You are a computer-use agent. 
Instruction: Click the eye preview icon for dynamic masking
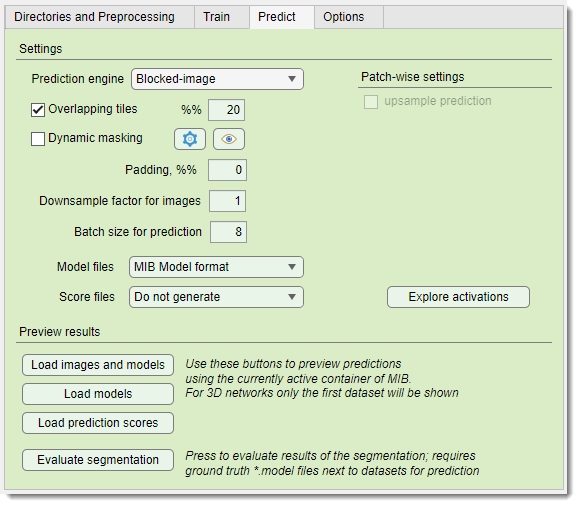[229, 139]
